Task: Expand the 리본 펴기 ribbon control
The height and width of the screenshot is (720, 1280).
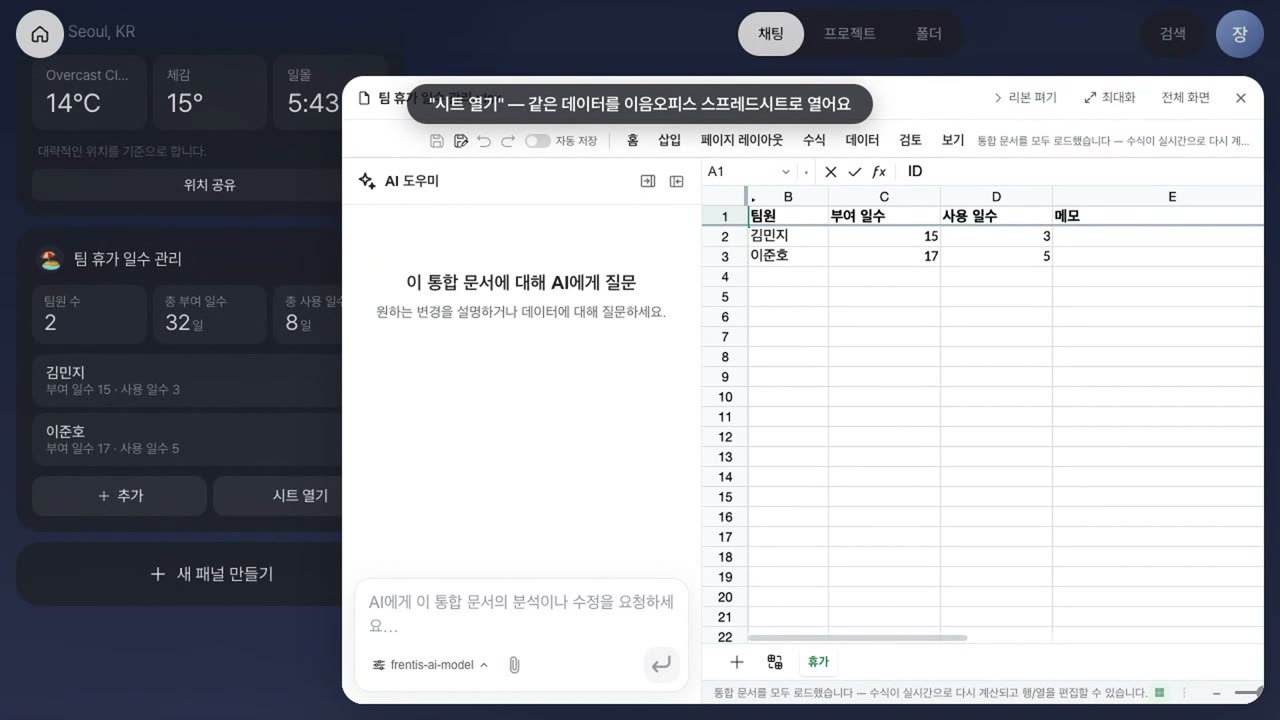Action: coord(1025,98)
